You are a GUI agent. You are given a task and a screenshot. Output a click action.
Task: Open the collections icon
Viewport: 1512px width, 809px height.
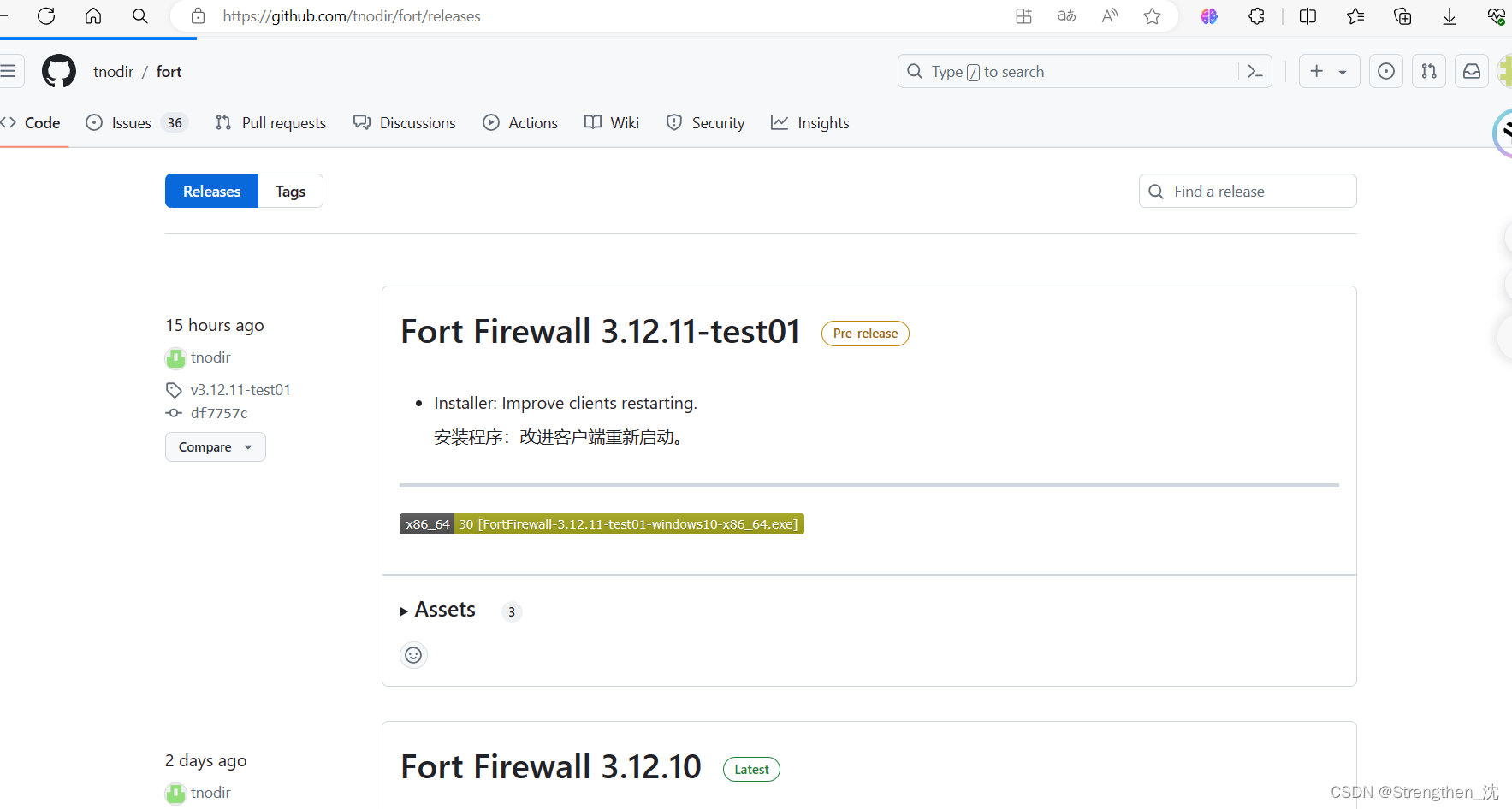(x=1402, y=16)
